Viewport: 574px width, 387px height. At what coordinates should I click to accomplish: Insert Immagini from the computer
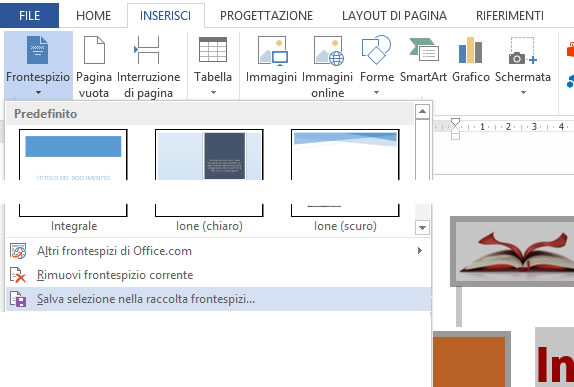tap(271, 59)
